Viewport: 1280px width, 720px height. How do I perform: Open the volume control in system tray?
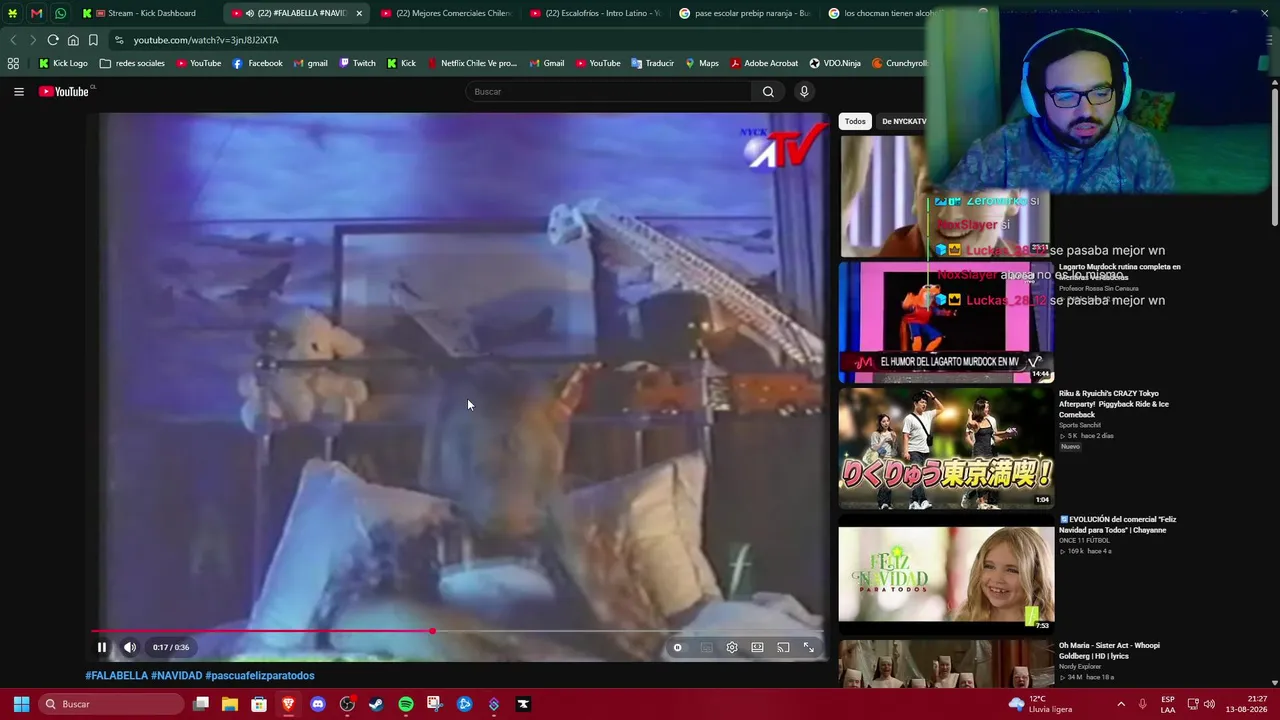(x=1209, y=704)
